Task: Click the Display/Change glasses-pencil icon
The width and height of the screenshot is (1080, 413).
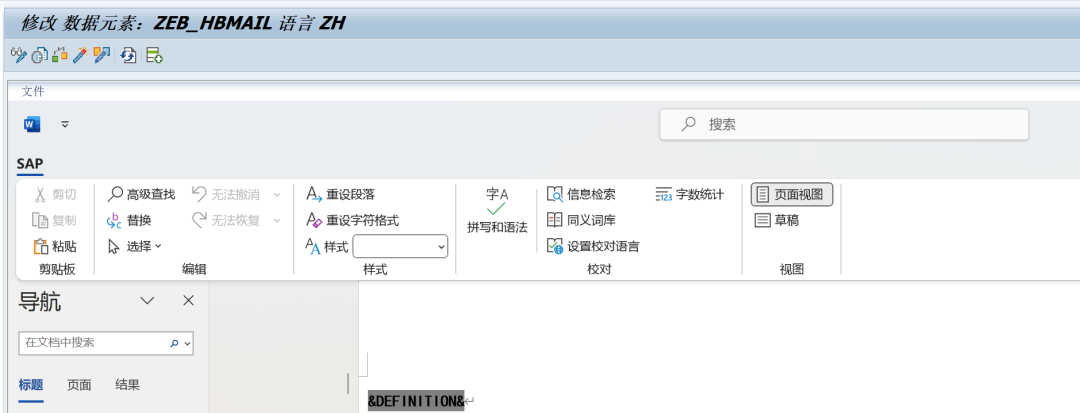Action: (19, 55)
